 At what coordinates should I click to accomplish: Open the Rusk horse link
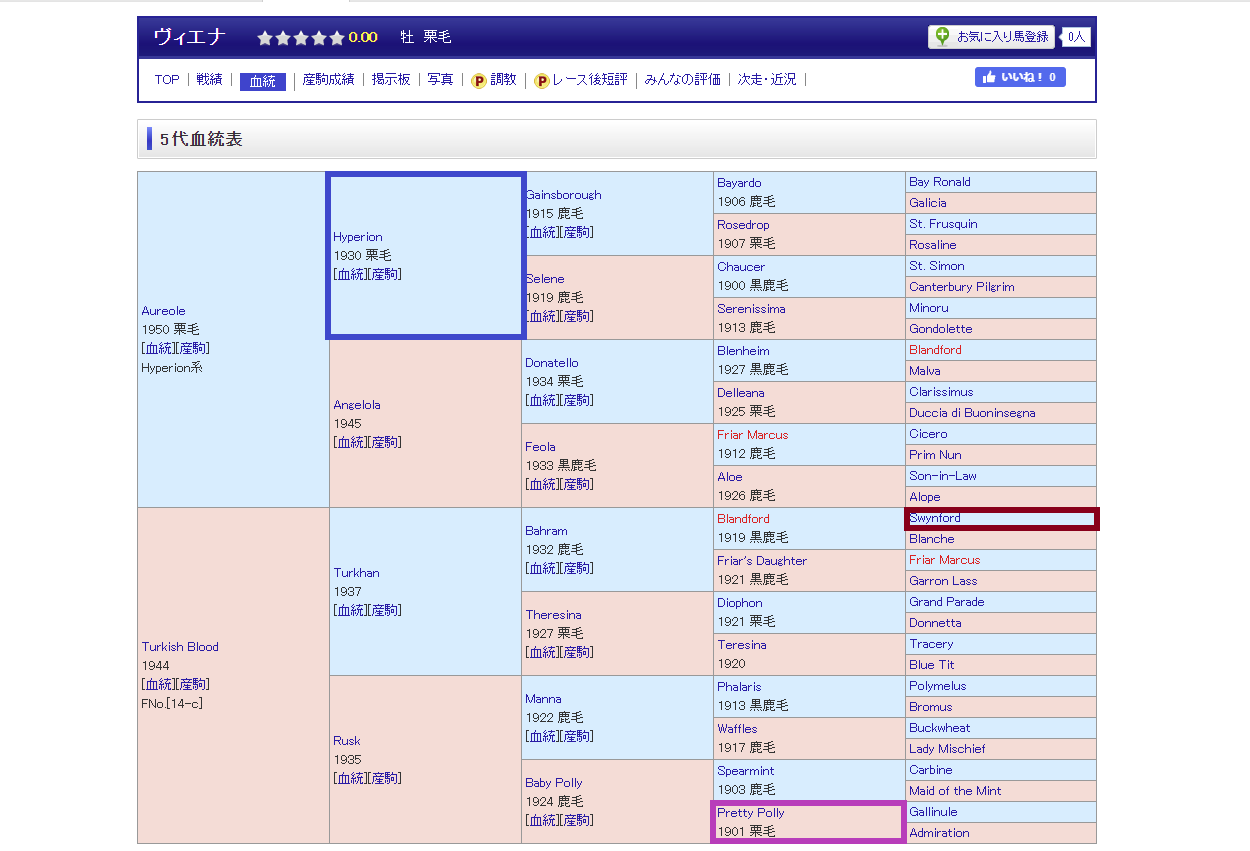pyautogui.click(x=346, y=741)
